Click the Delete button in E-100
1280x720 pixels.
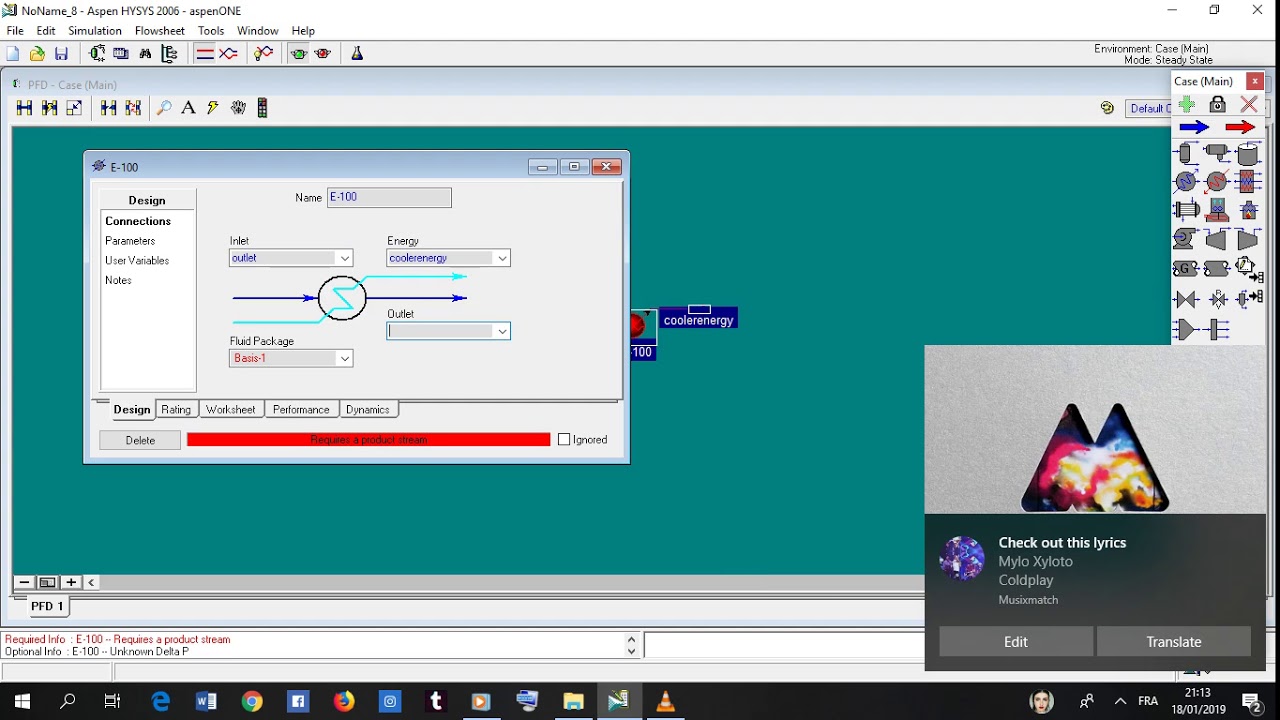pos(140,440)
